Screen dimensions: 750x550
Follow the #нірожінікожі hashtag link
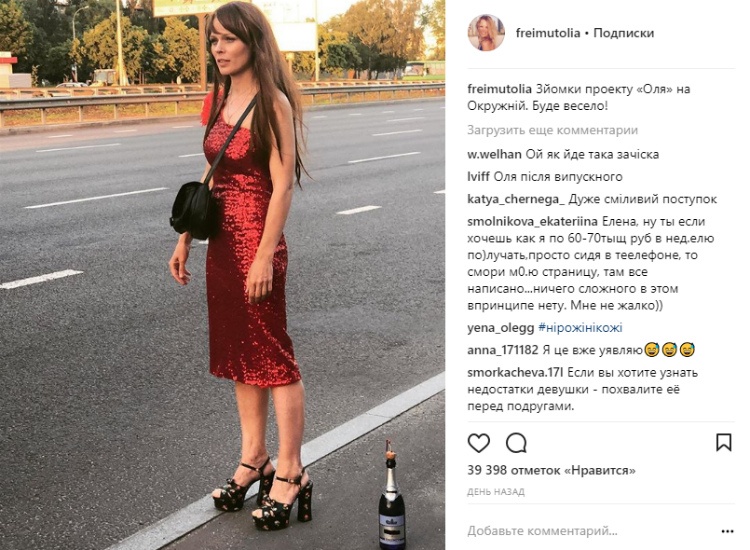[580, 328]
